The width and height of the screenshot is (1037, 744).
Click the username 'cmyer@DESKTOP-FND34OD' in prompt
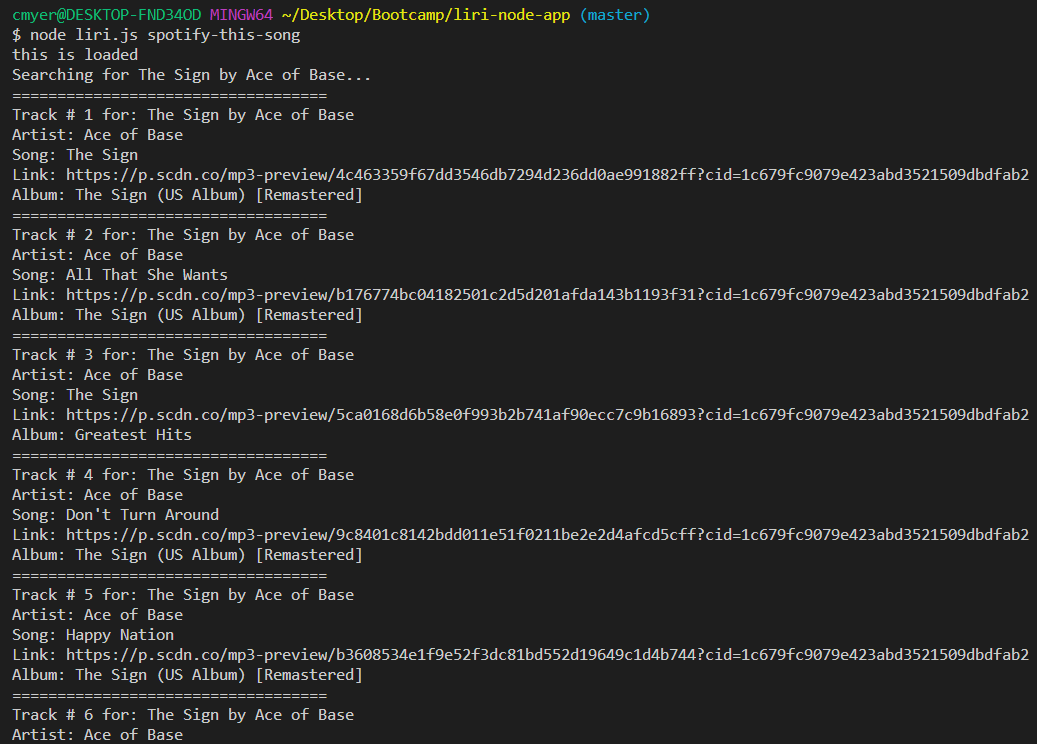106,15
